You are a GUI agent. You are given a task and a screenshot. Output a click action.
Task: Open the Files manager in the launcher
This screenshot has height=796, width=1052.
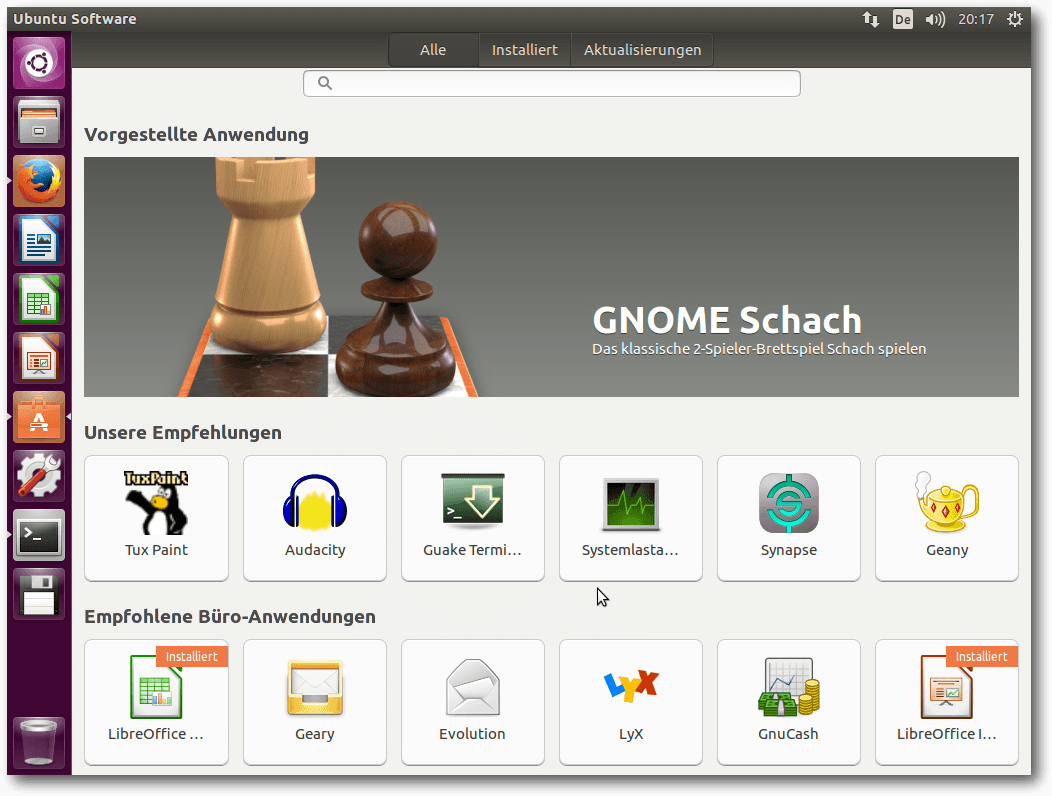39,122
